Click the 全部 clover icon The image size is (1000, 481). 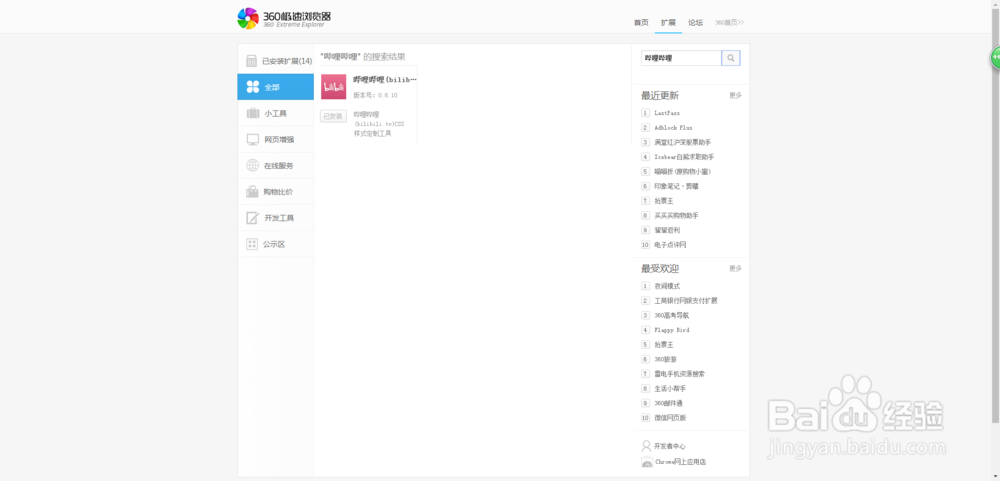pyautogui.click(x=253, y=87)
